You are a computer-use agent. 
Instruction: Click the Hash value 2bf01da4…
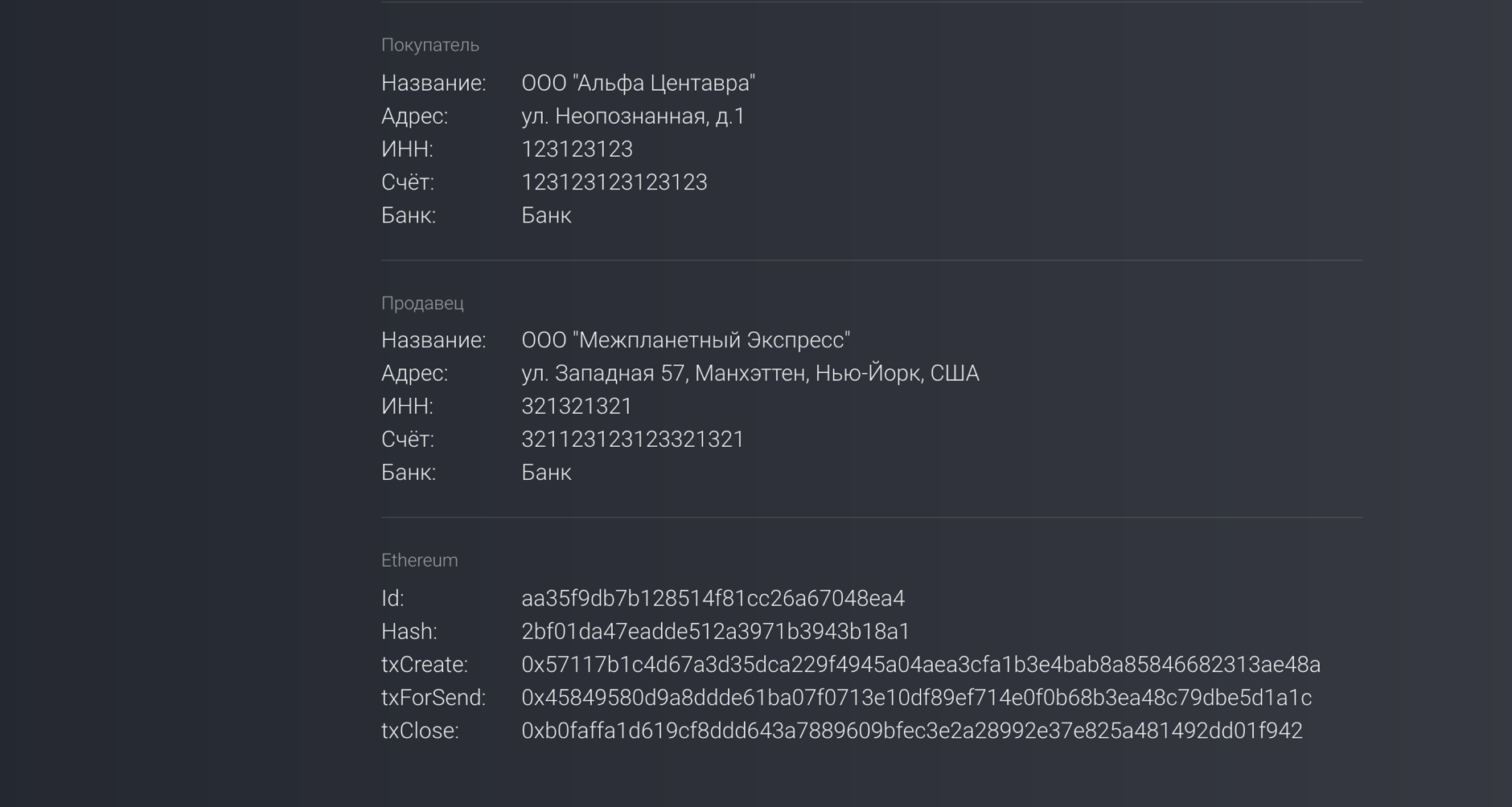tap(715, 632)
